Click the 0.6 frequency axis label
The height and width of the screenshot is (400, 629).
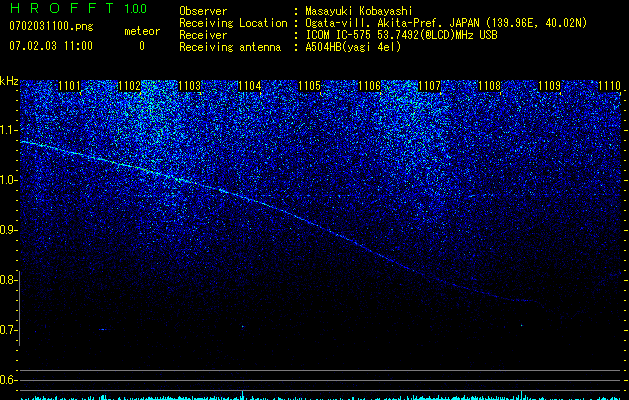[x=9, y=380]
